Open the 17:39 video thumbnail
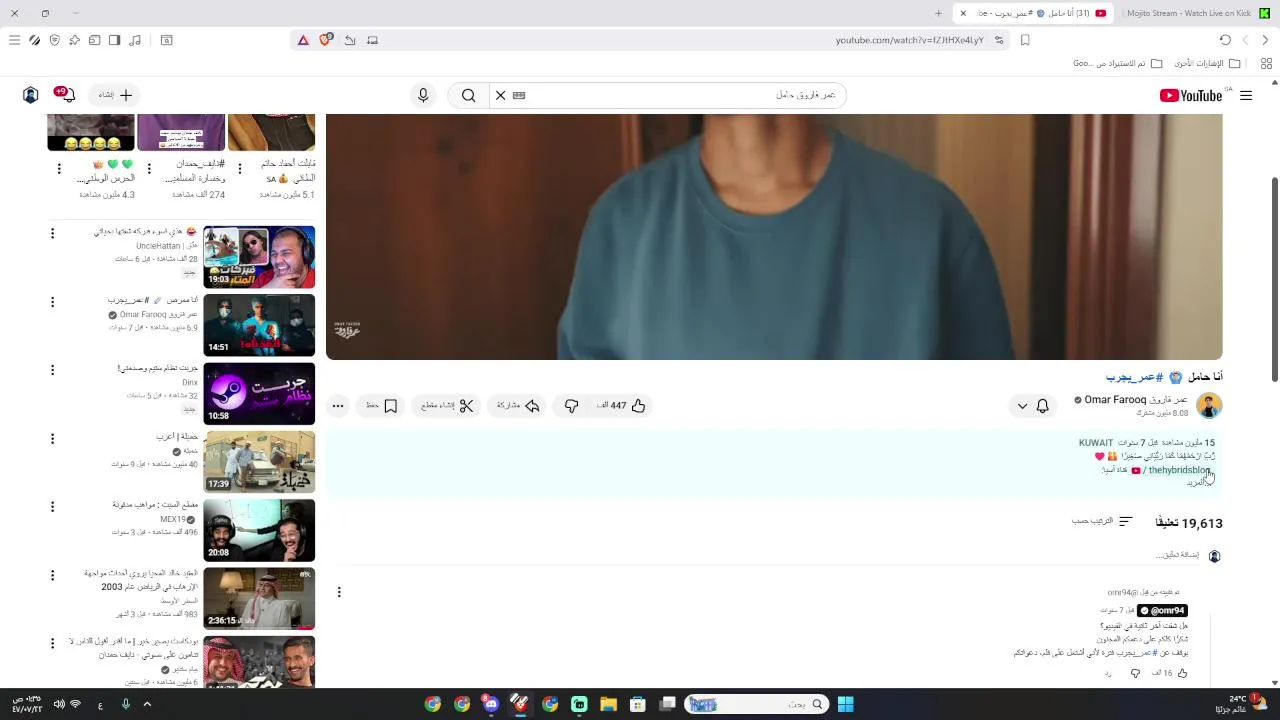Image resolution: width=1280 pixels, height=720 pixels. point(259,462)
